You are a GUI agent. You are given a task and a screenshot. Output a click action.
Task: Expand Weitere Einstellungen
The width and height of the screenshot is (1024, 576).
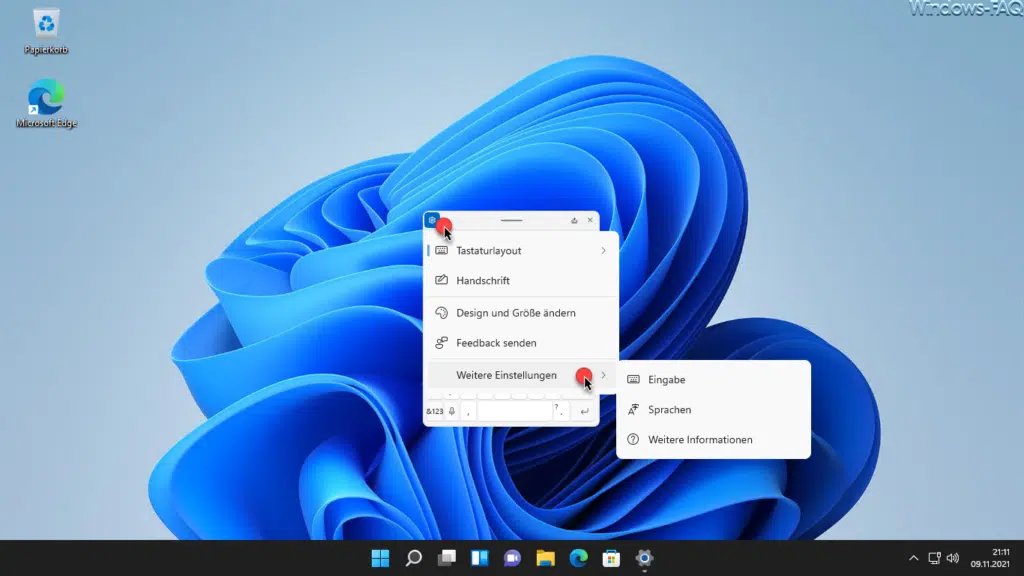[507, 374]
